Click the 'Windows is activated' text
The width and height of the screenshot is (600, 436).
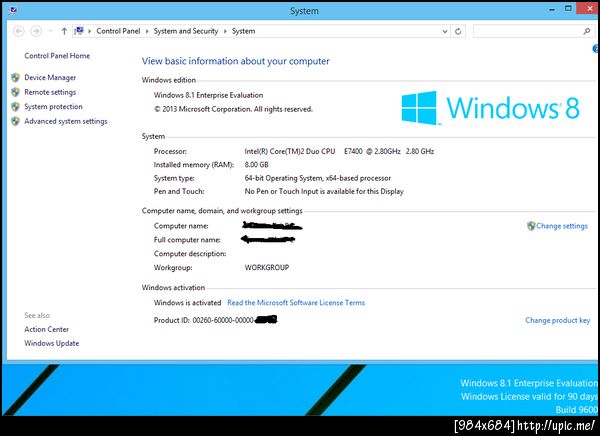tap(188, 303)
